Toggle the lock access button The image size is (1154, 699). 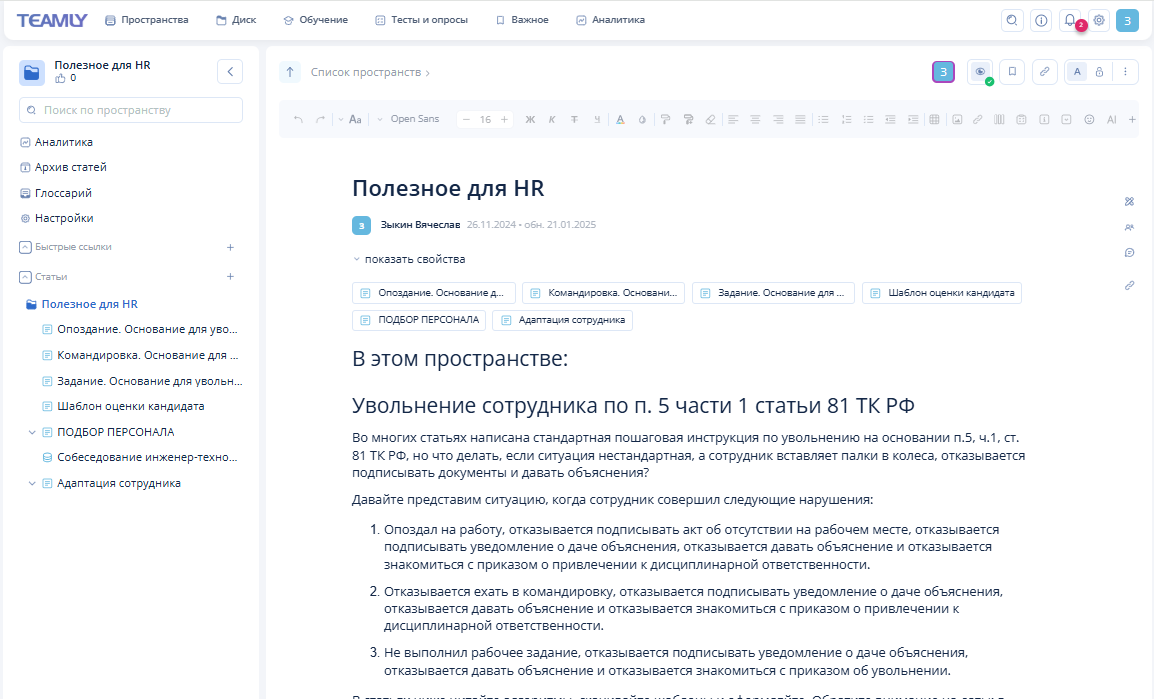(x=1100, y=72)
